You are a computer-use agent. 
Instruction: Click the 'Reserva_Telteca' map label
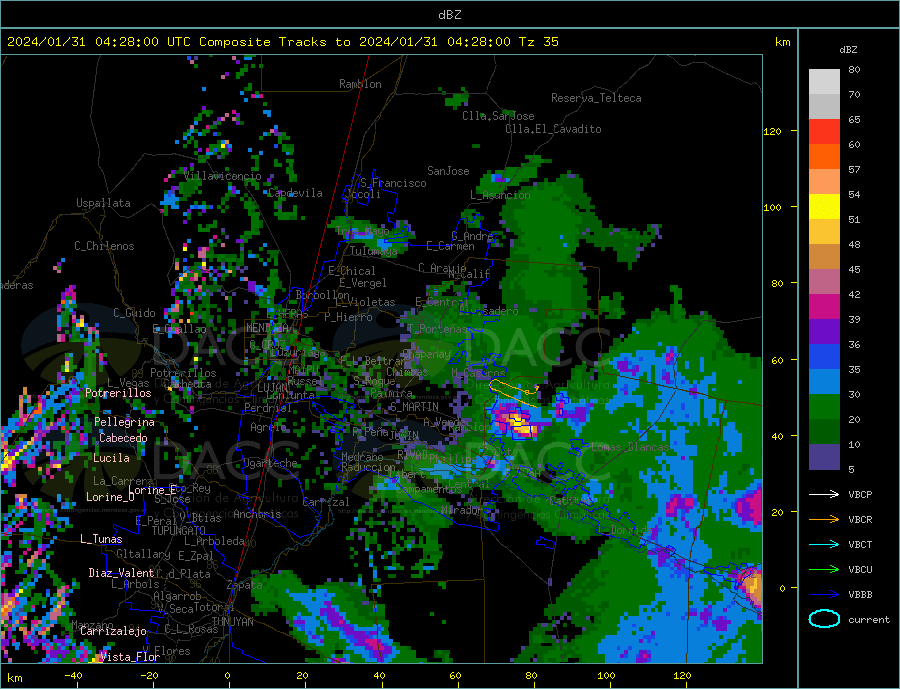596,98
